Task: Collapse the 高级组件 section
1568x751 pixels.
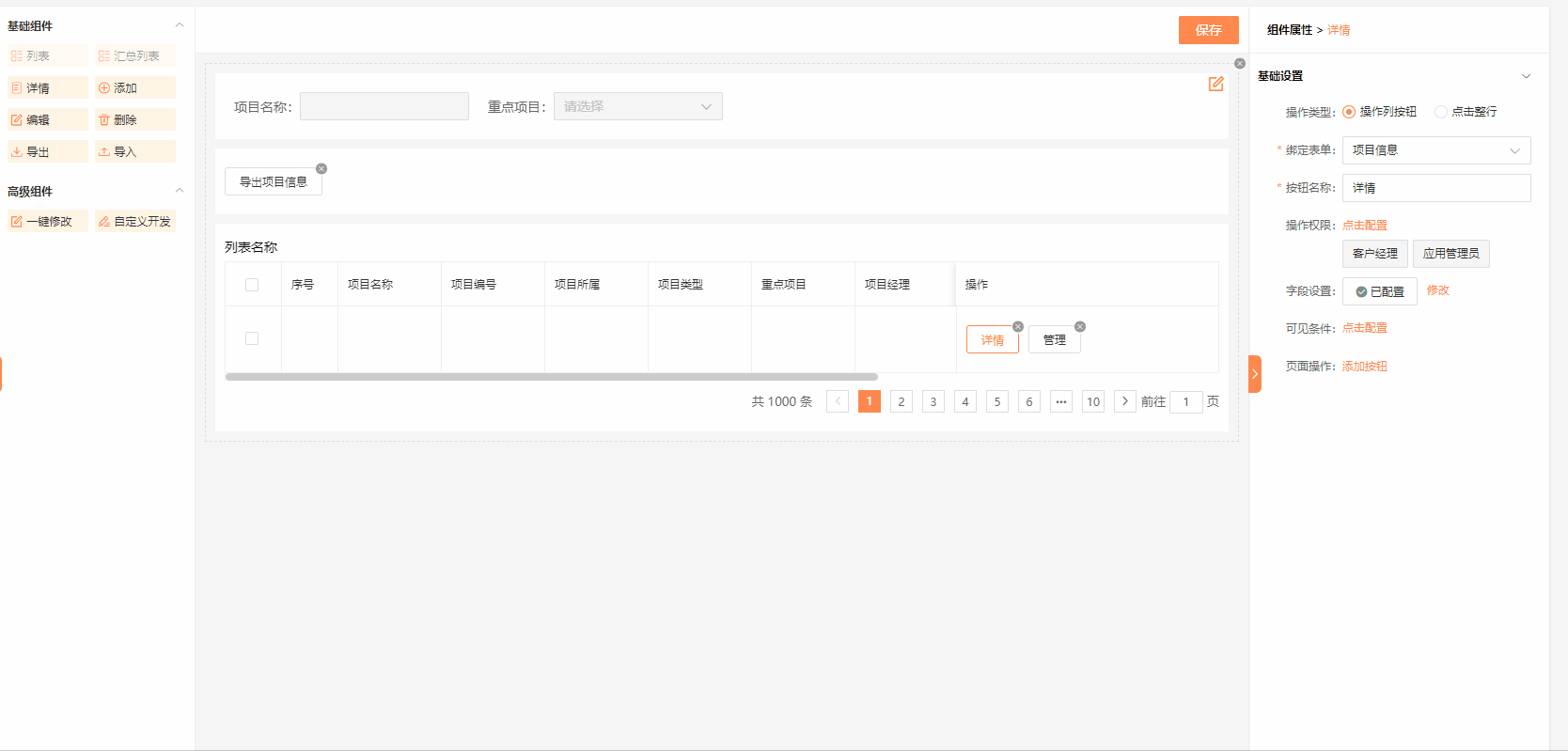Action: point(180,191)
